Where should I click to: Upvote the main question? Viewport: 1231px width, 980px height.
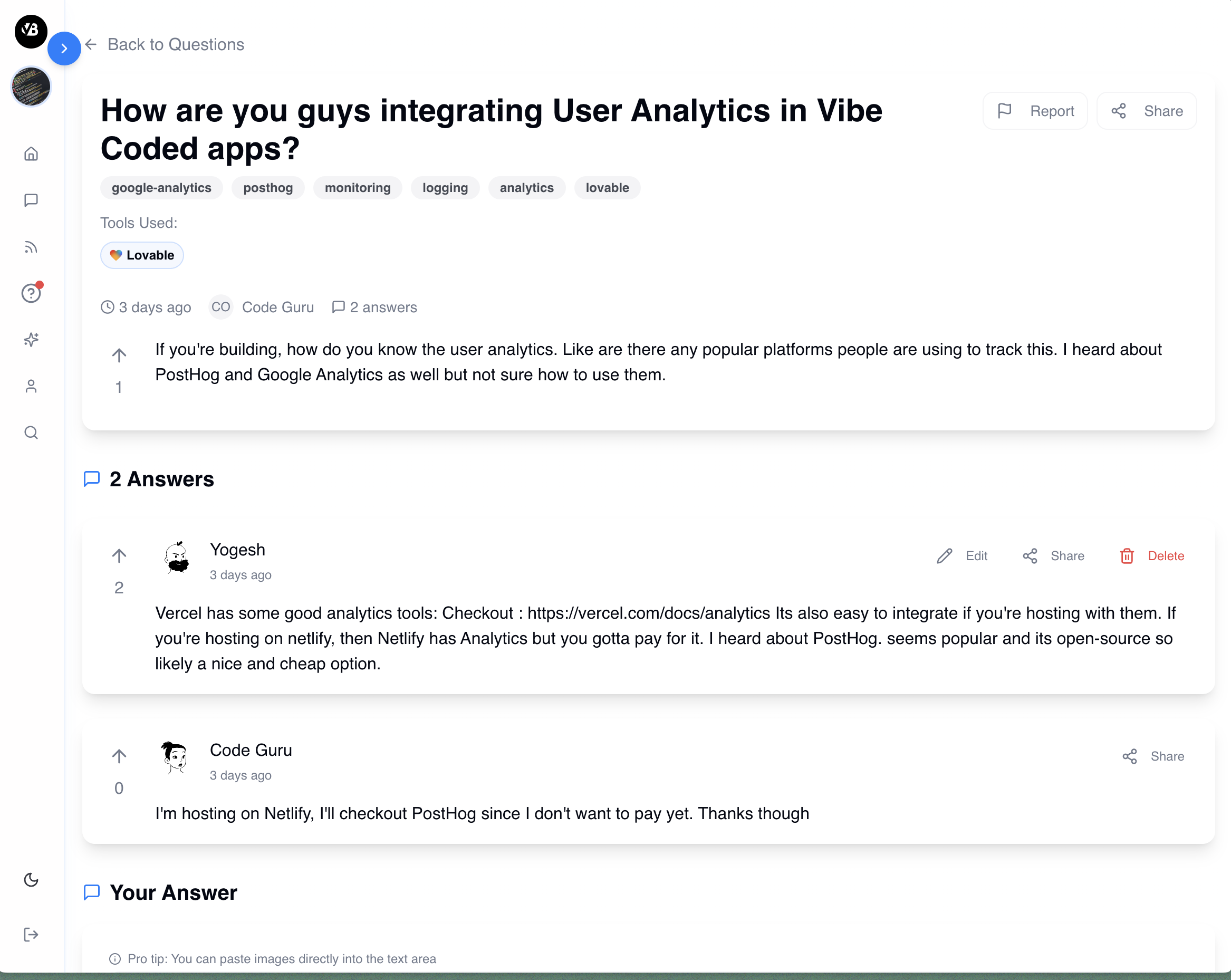coord(119,355)
